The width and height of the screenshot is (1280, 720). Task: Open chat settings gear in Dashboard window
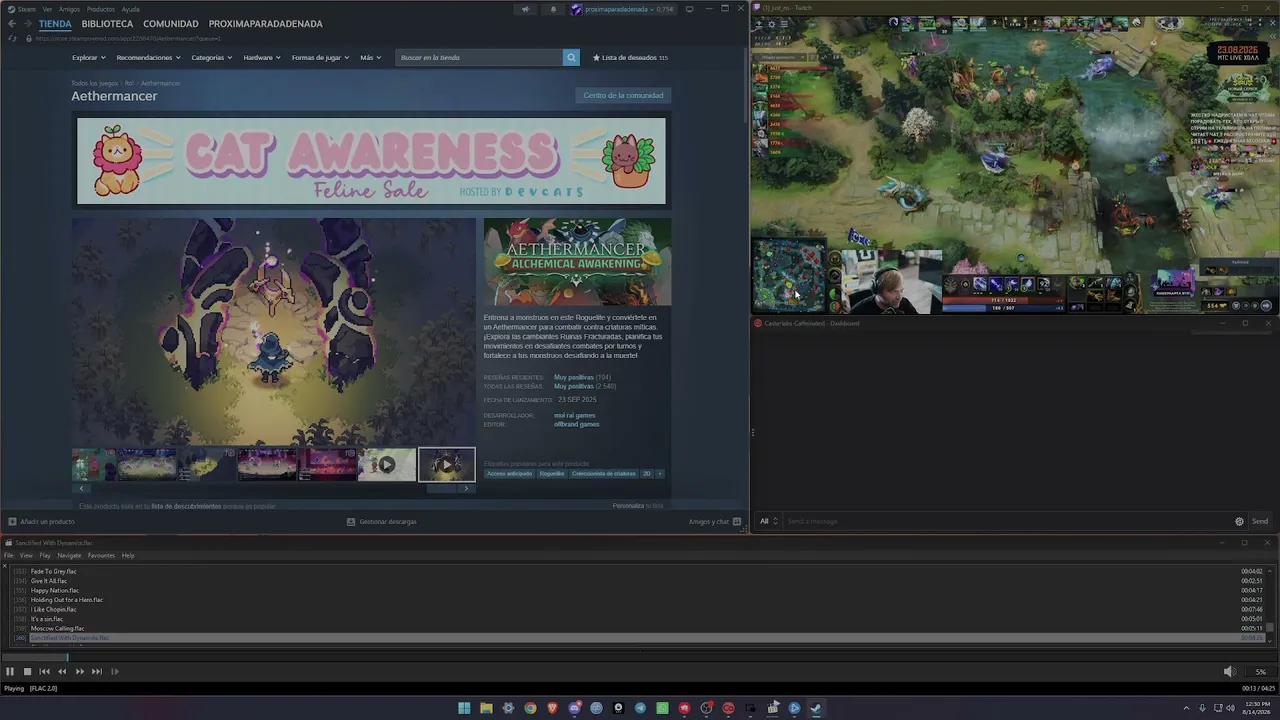coord(1239,521)
